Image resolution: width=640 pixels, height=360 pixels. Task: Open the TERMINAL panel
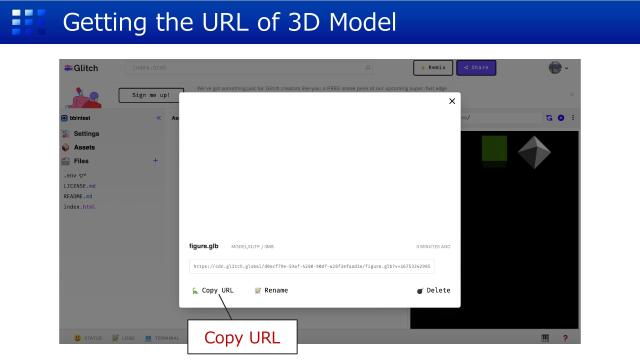pos(162,338)
